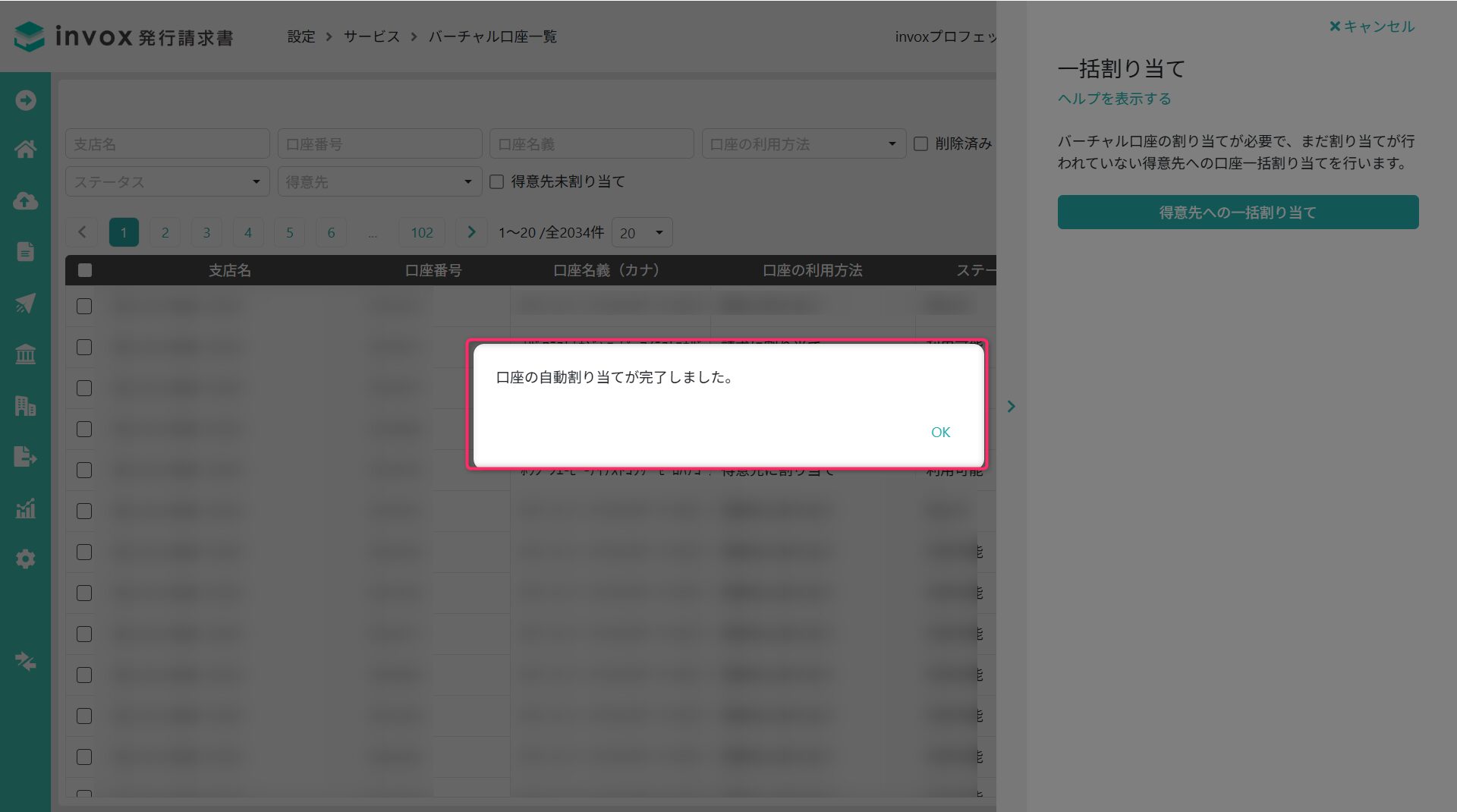Click the home icon in sidebar
Image resolution: width=1457 pixels, height=812 pixels.
click(x=25, y=149)
